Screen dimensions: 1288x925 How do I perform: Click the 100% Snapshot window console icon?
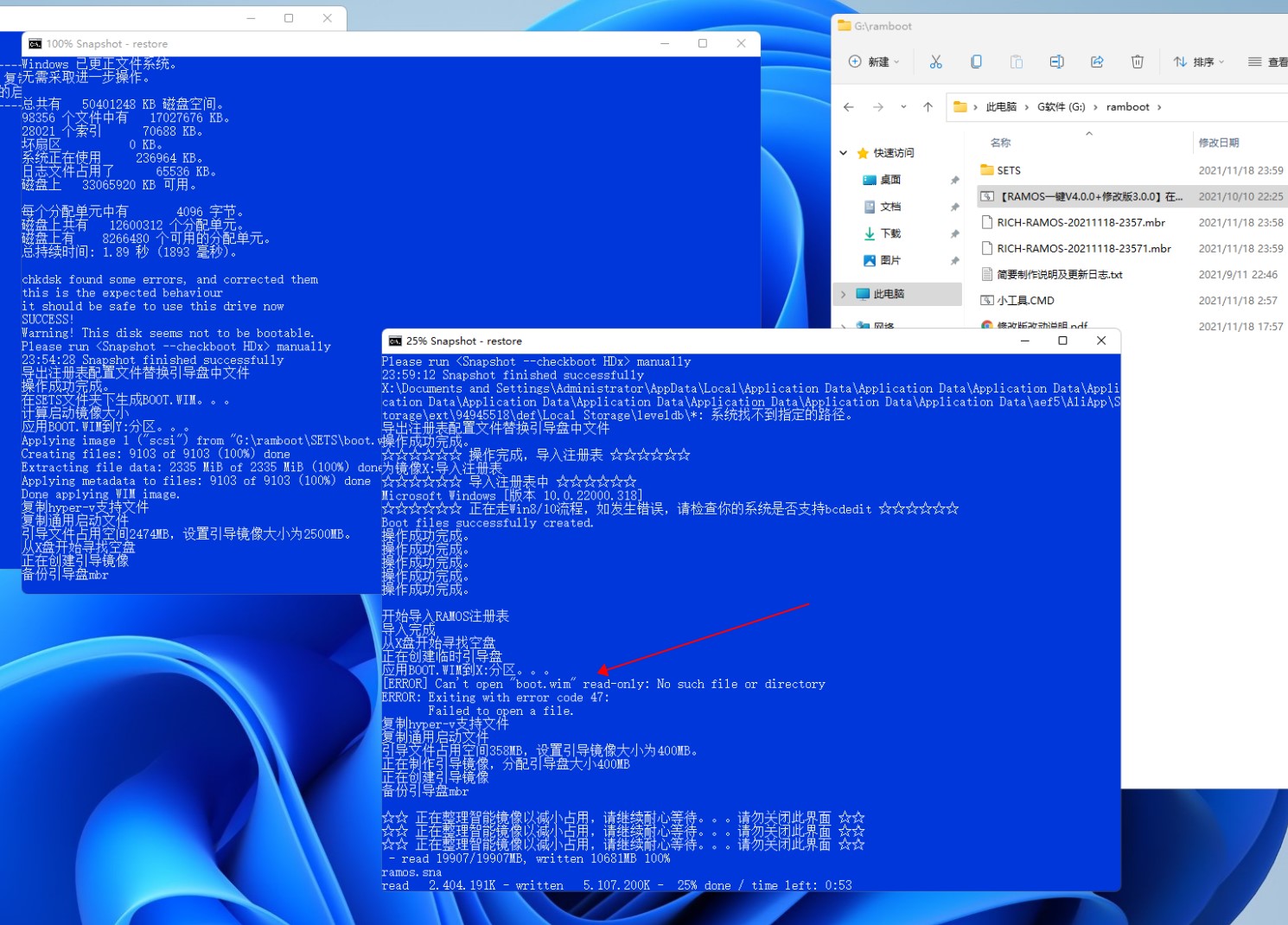point(35,44)
